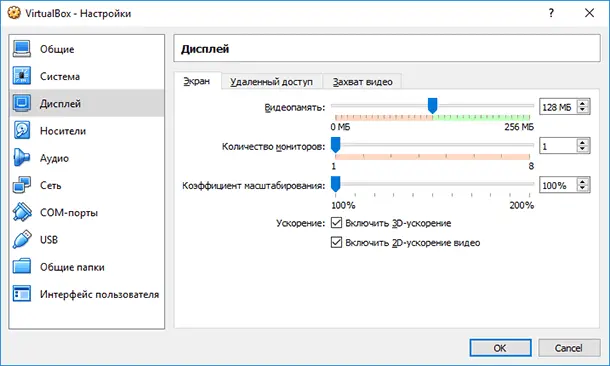
Task: Open the Носители disk icon
Action: point(22,130)
